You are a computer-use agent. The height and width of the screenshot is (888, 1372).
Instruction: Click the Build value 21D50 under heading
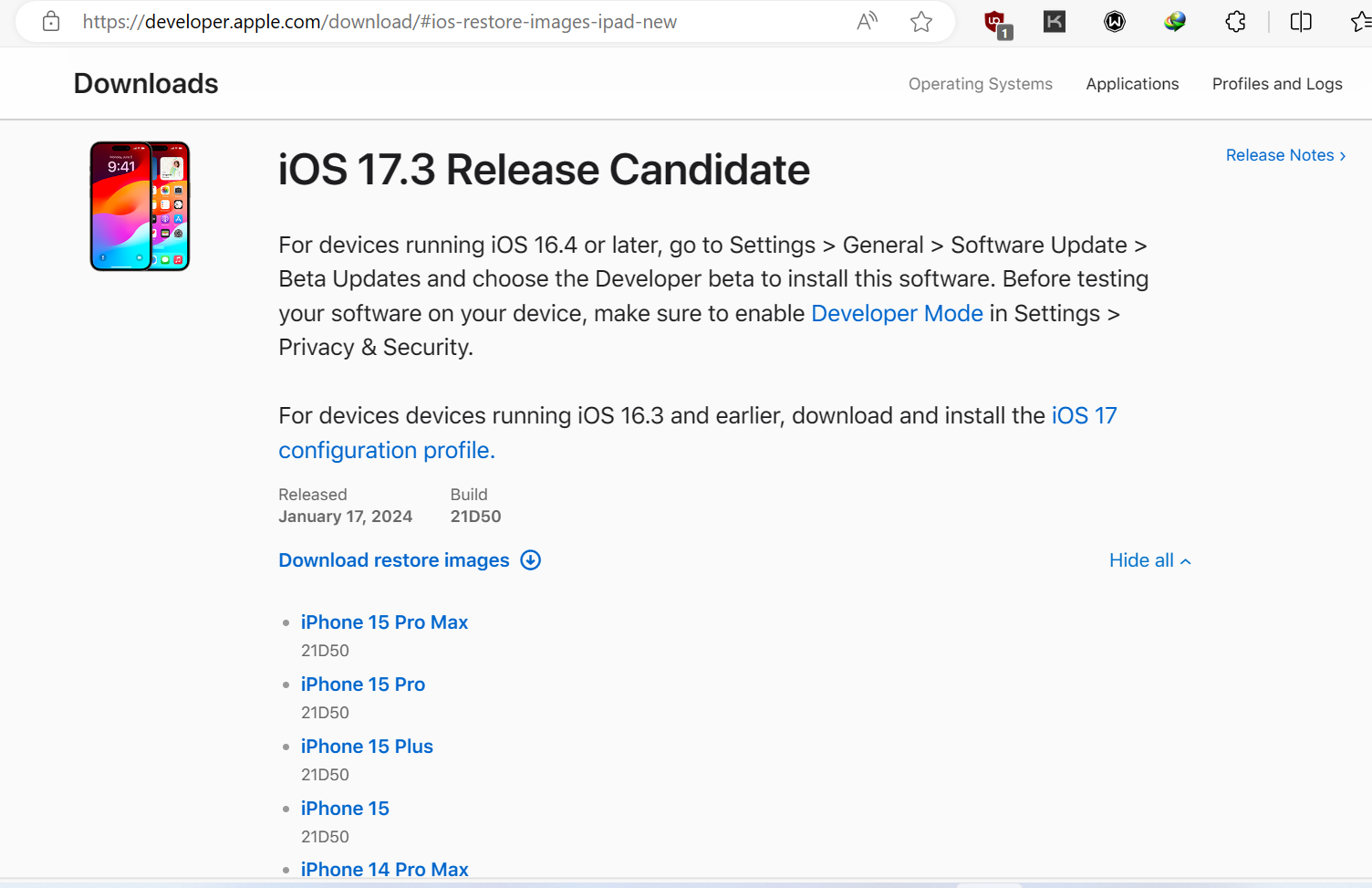(x=475, y=517)
